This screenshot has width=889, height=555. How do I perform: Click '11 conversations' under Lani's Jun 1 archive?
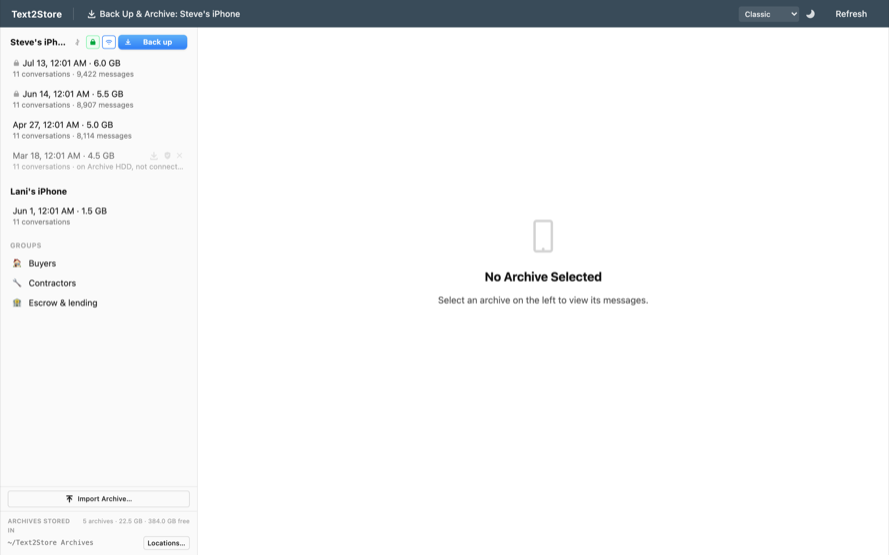(x=41, y=222)
